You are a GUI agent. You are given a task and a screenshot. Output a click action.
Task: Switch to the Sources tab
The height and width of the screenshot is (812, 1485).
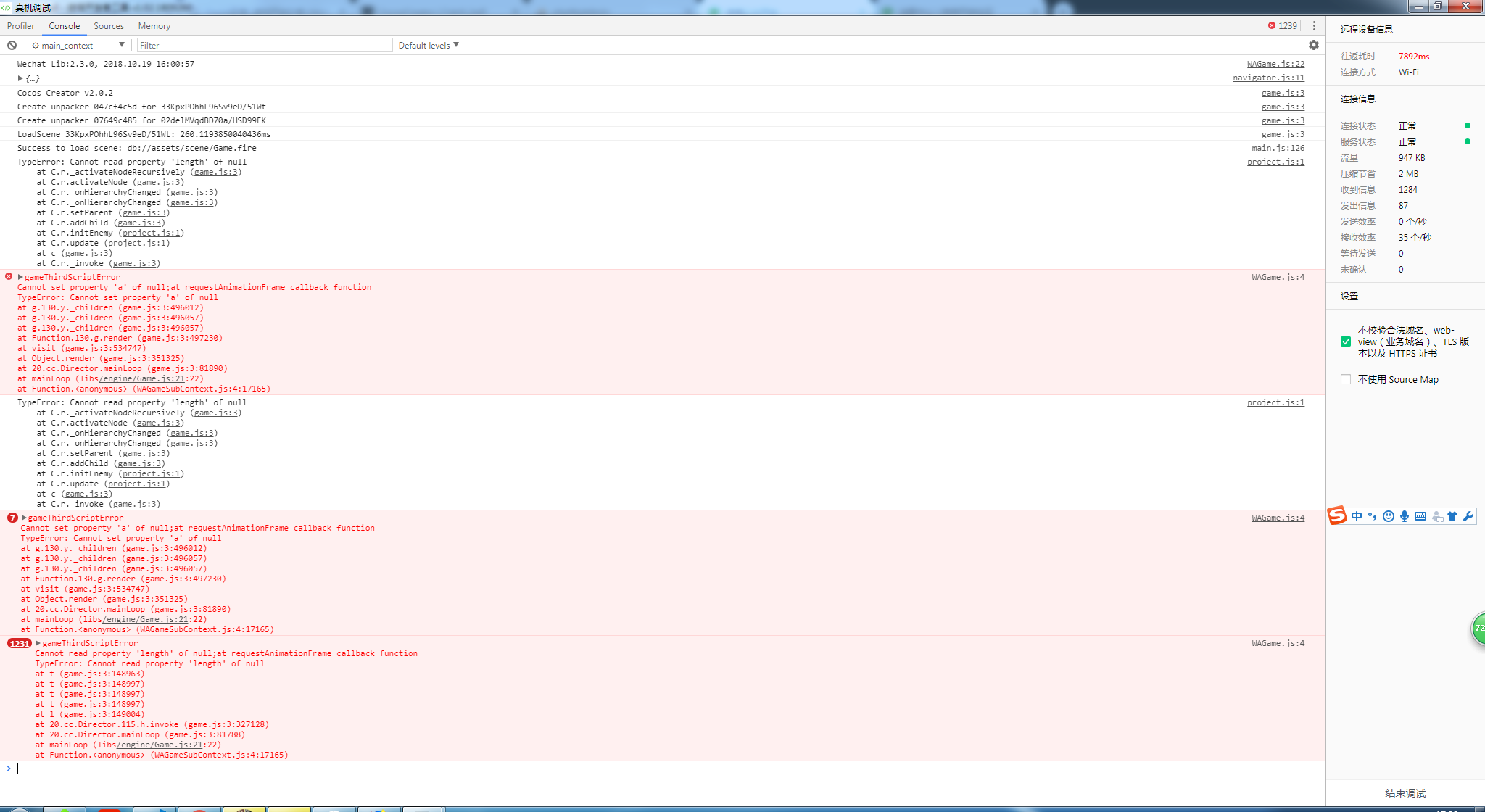click(109, 25)
